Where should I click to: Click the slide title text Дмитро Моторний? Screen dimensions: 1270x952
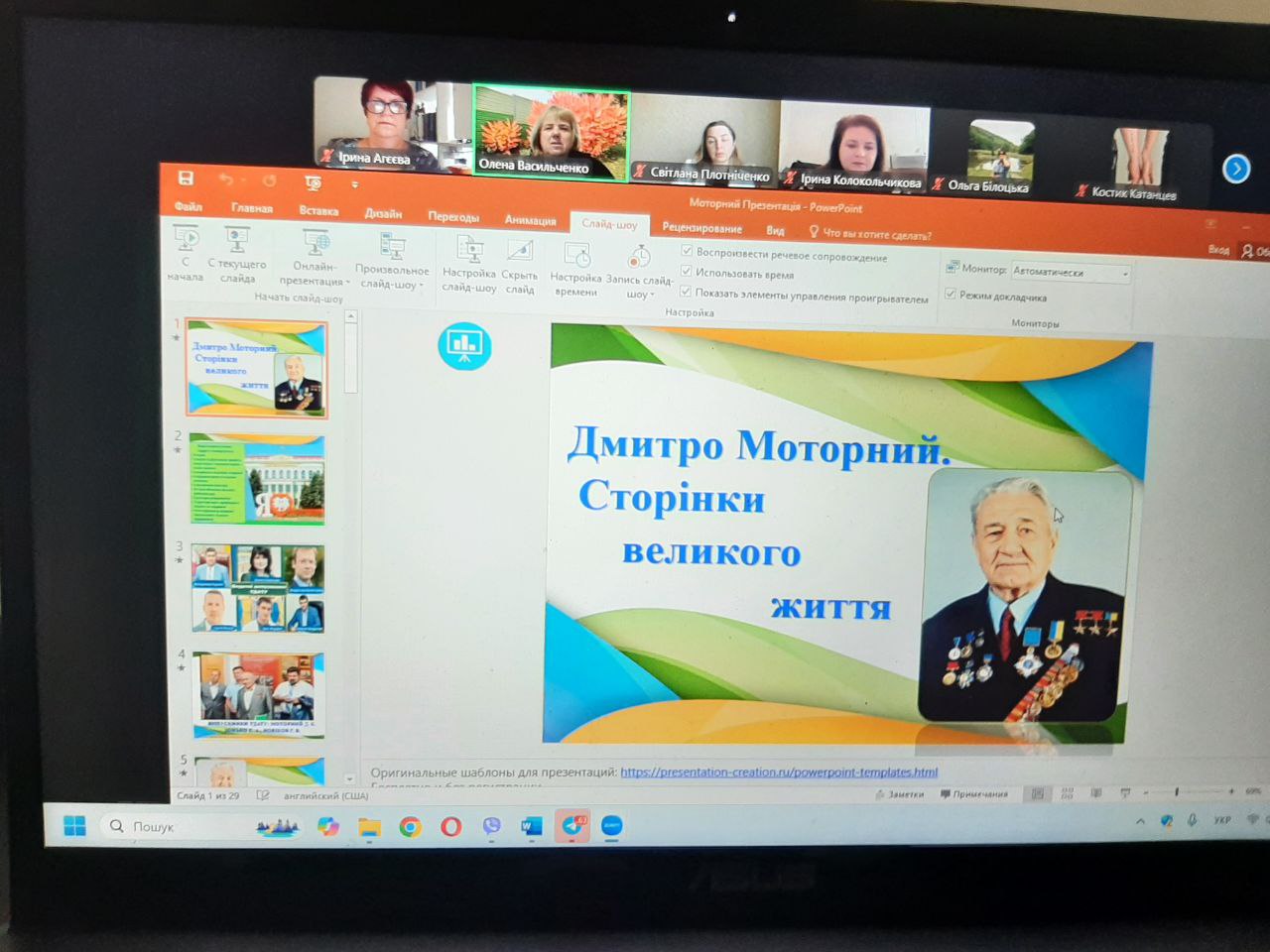759,448
